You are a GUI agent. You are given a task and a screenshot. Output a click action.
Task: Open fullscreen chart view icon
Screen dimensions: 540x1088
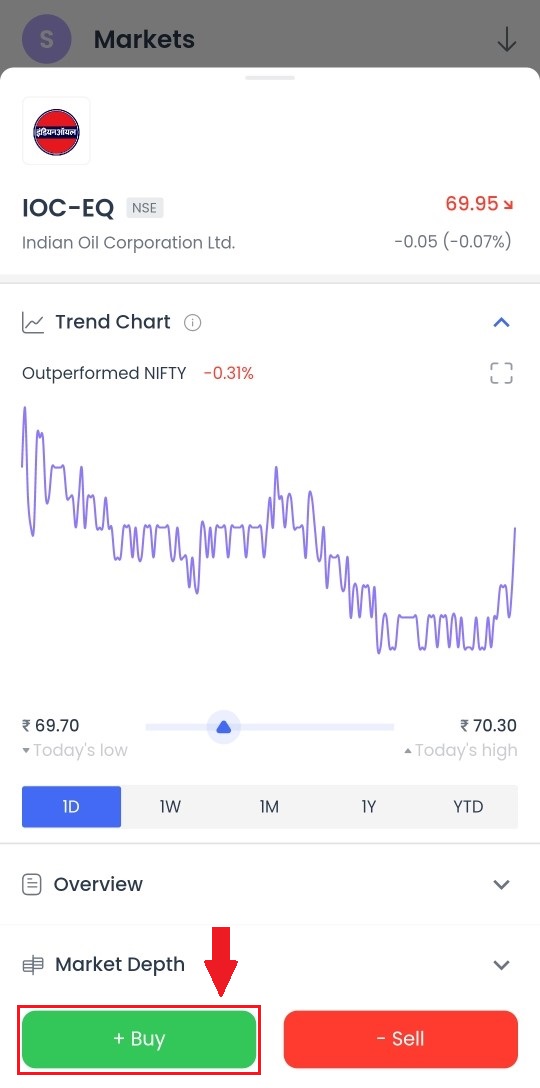501,373
